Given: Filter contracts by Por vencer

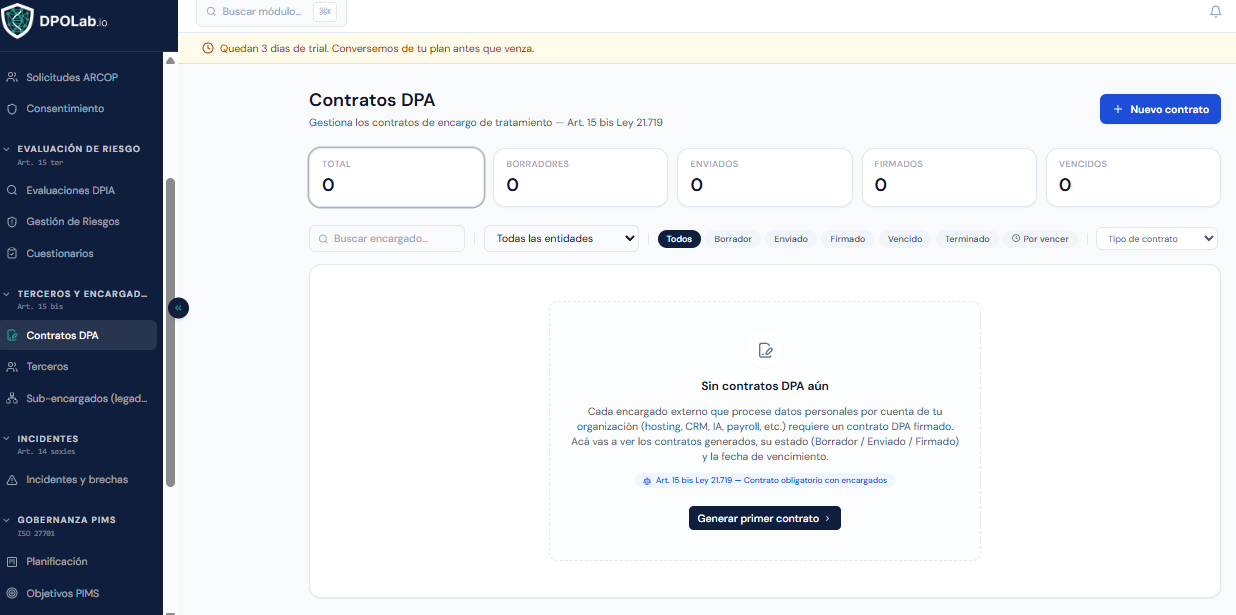Looking at the screenshot, I should (1040, 239).
